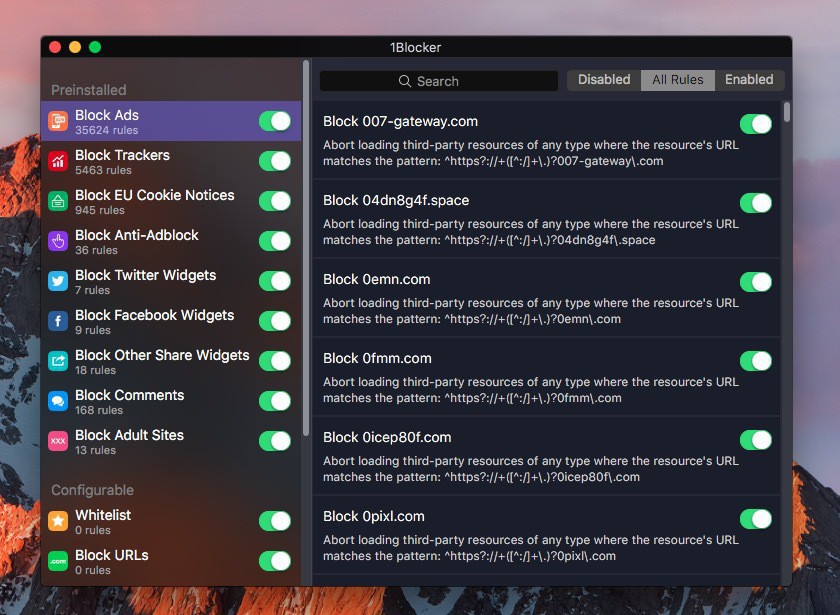Turn off Block Adult Sites switch
This screenshot has height=615, width=840.
pos(275,441)
